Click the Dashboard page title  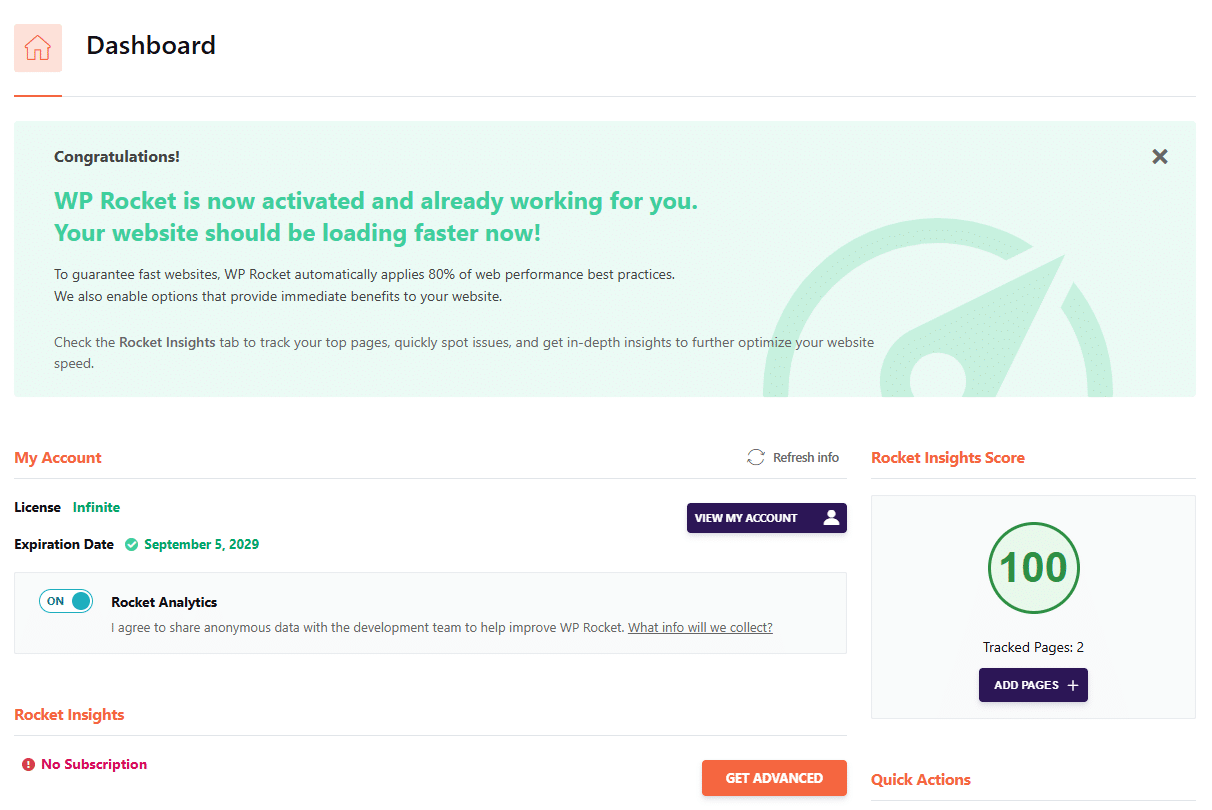tap(151, 46)
